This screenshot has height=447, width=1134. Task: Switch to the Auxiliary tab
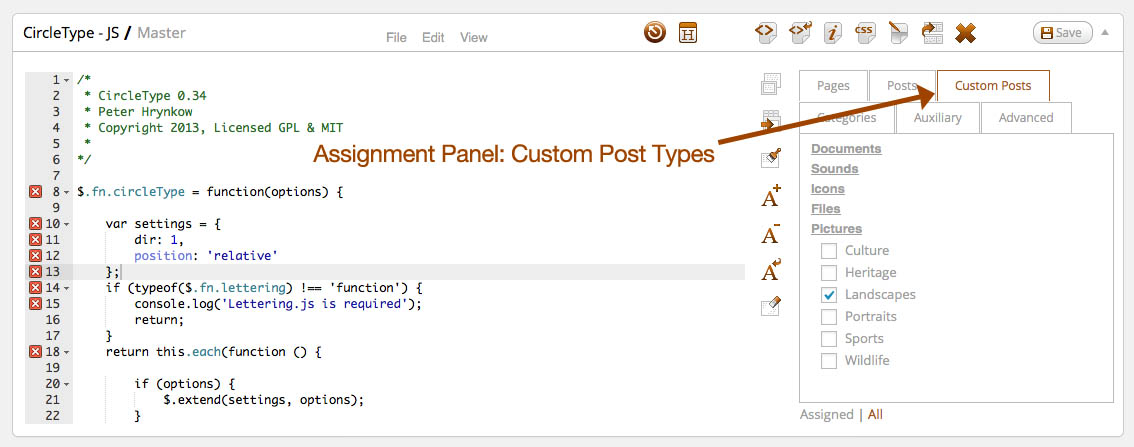tap(937, 118)
